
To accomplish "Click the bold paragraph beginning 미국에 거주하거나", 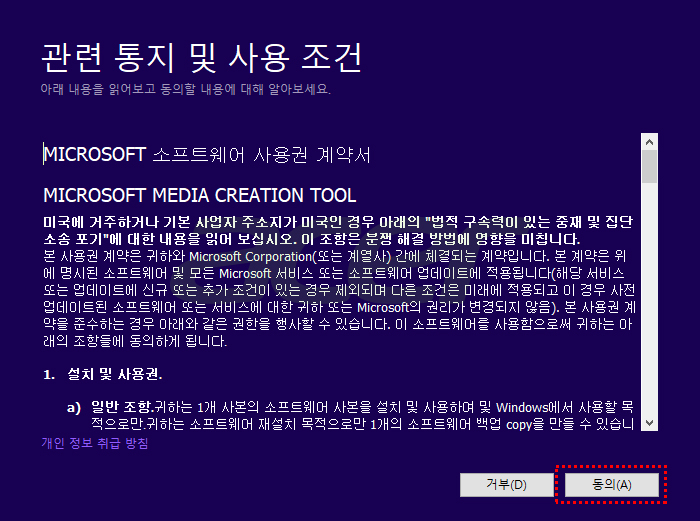I will coord(338,230).
